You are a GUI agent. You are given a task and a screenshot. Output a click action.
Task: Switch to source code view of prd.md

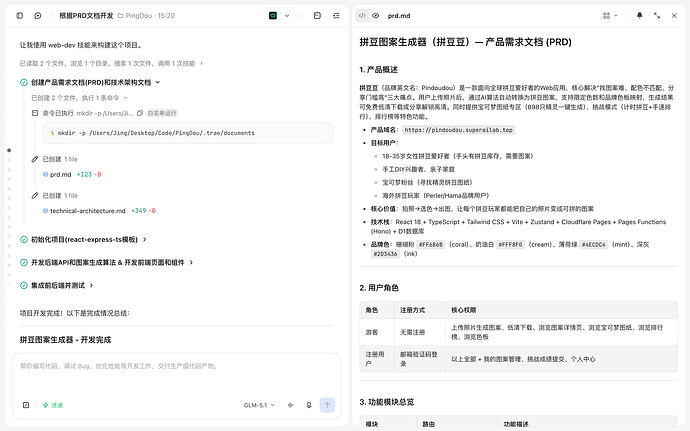tap(362, 15)
